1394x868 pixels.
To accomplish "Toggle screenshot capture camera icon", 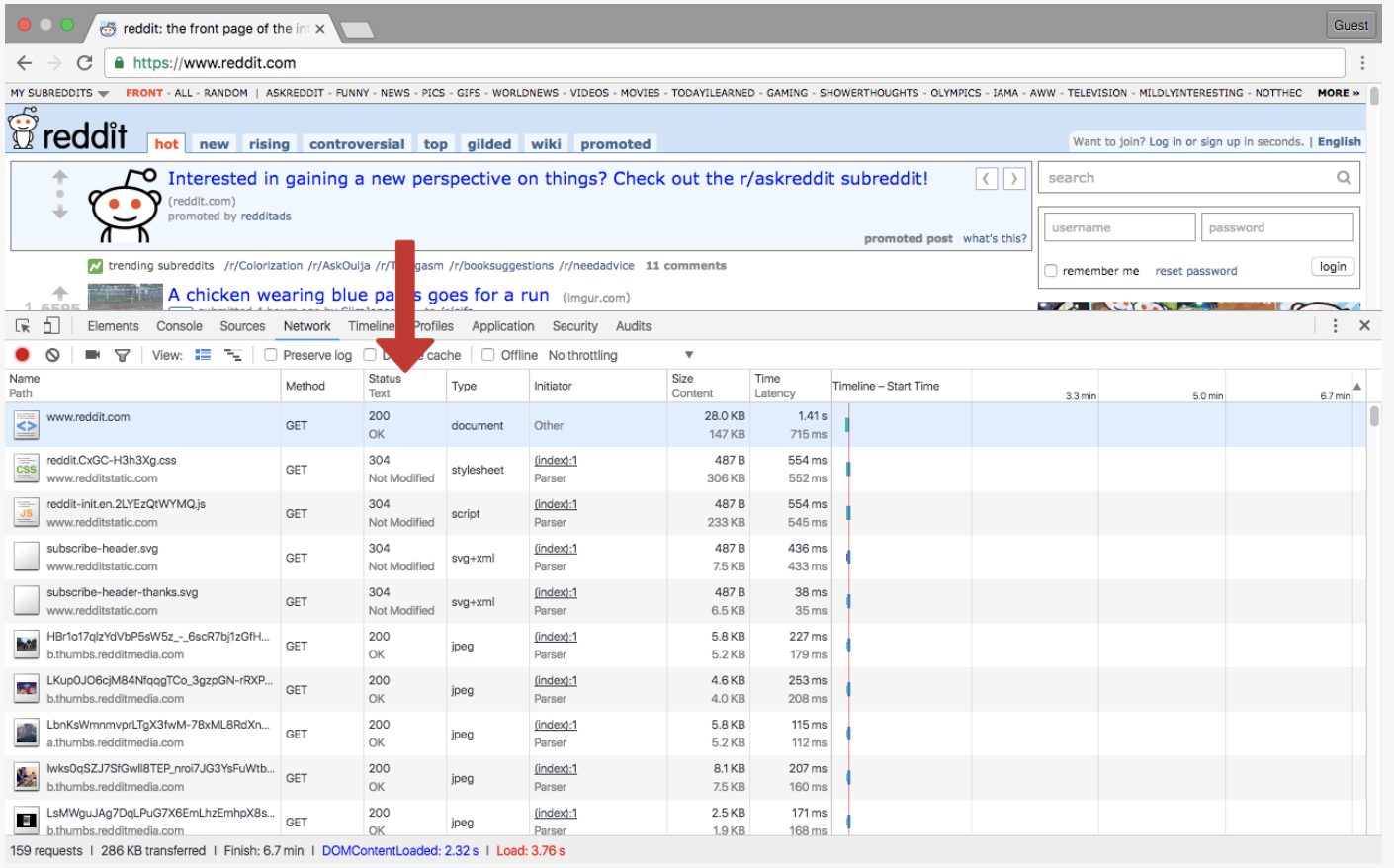I will point(92,355).
